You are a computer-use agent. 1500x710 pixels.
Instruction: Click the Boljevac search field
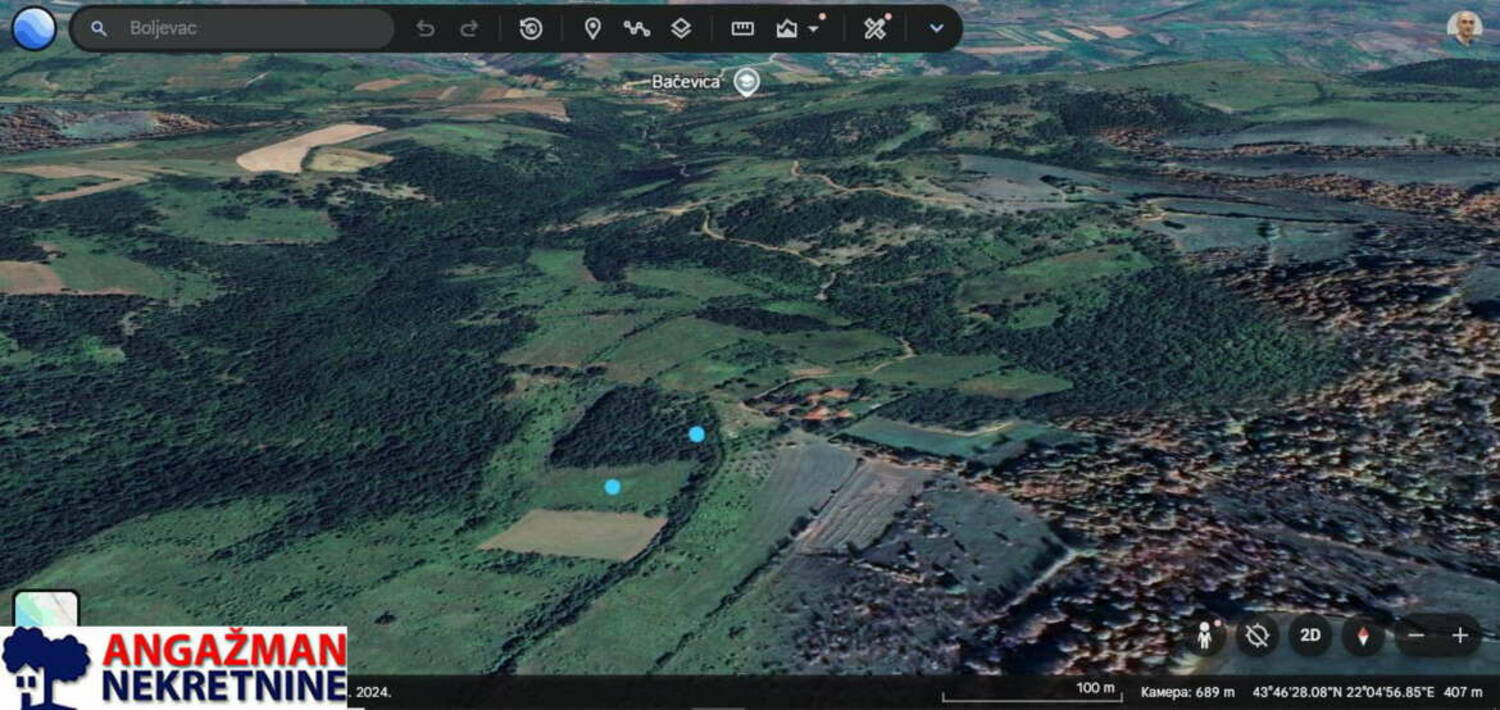[x=250, y=28]
